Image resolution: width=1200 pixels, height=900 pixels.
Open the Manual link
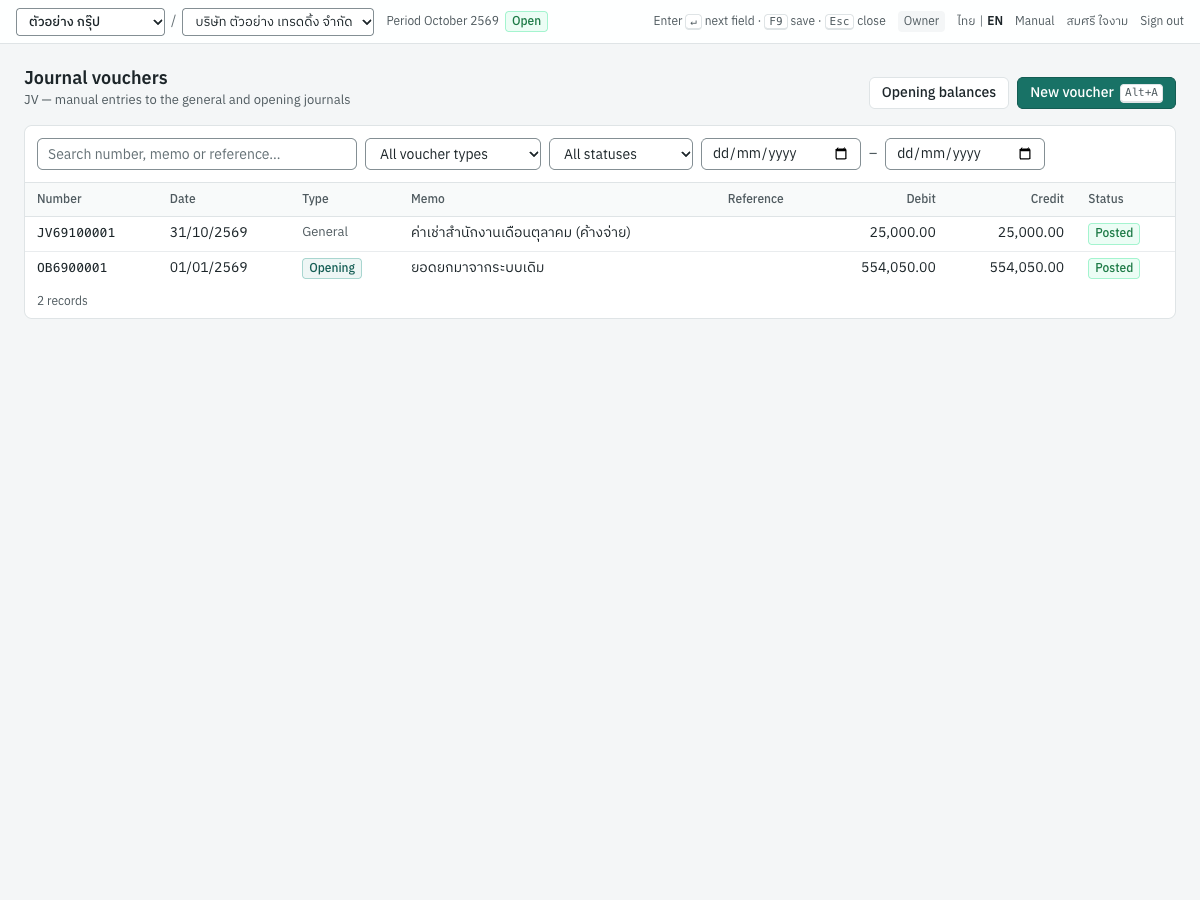click(1035, 21)
